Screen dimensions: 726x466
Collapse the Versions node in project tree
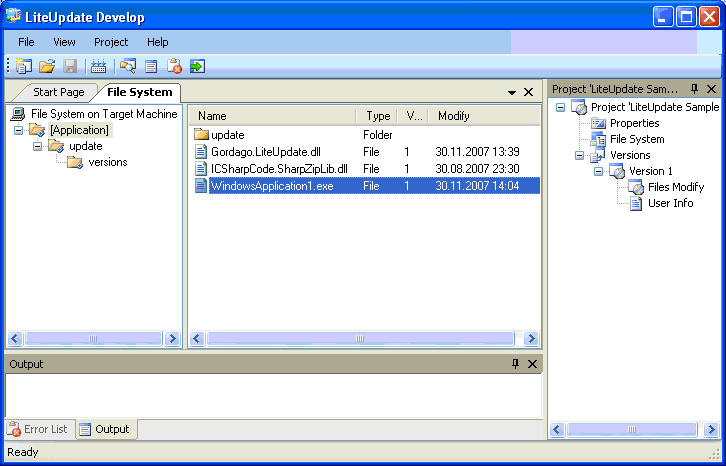coord(579,155)
